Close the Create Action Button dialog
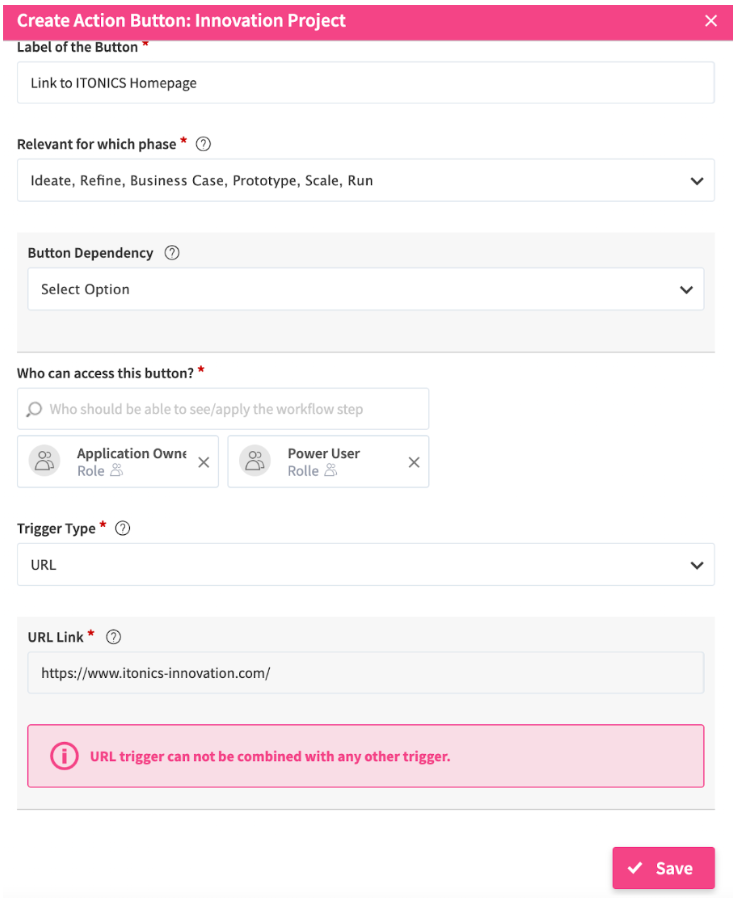 (711, 21)
